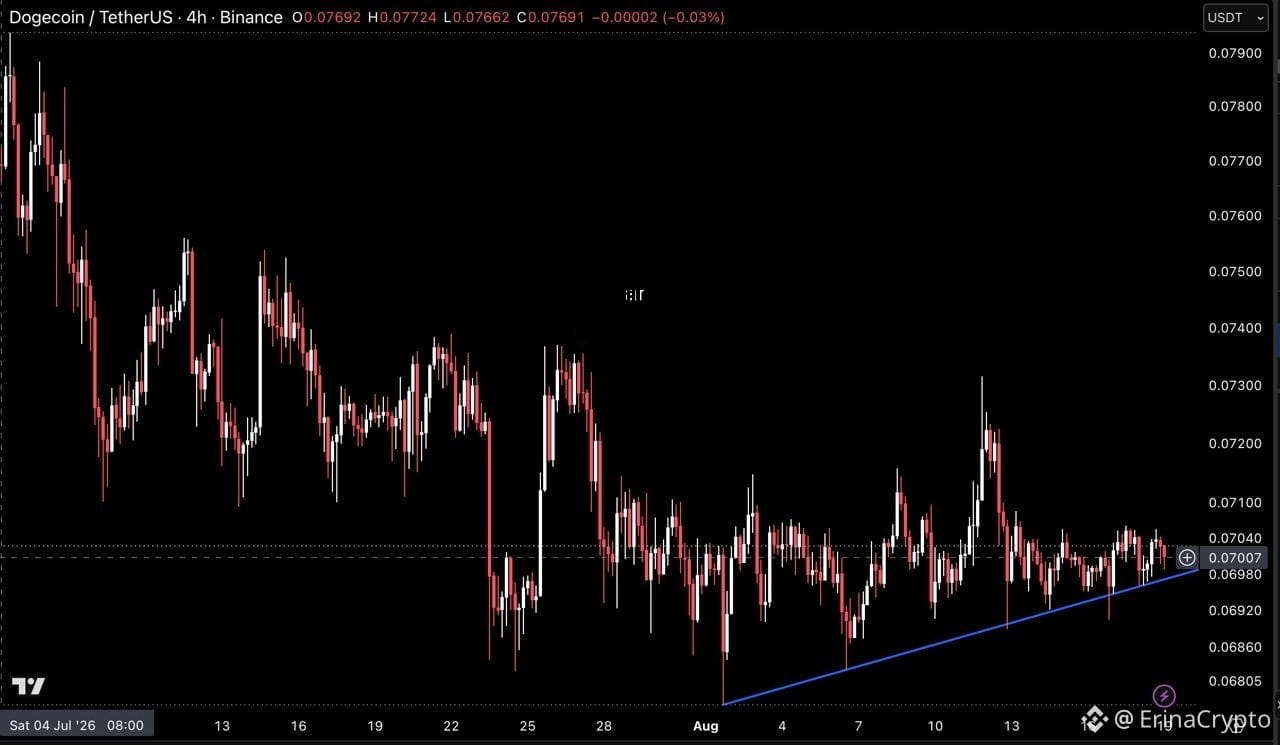1280x745 pixels.
Task: Click the 4 date label on the time axis
Action: coord(782,726)
